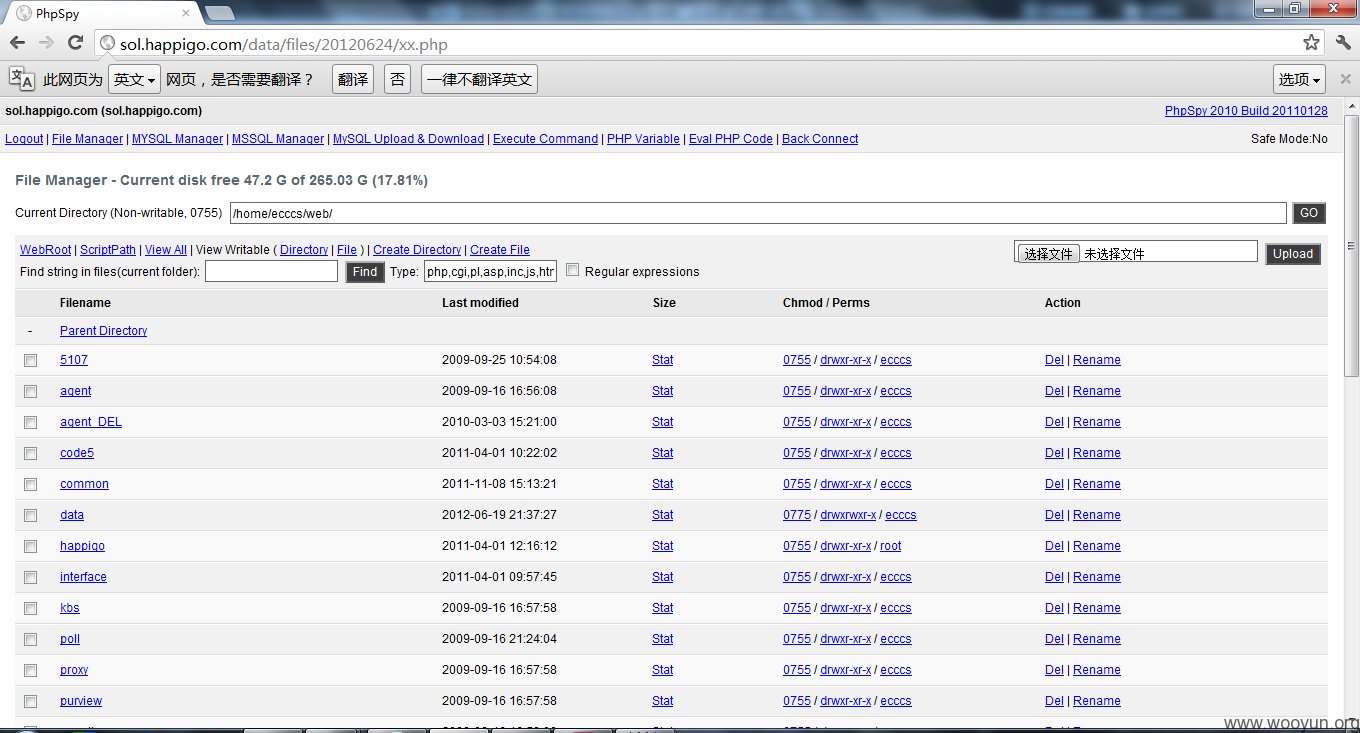Open the happigo folder link
Image resolution: width=1360 pixels, height=733 pixels.
pyautogui.click(x=82, y=546)
